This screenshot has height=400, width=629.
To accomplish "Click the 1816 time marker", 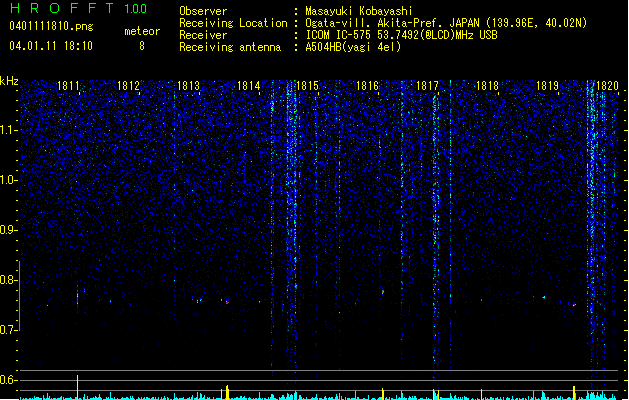I will coord(367,86).
